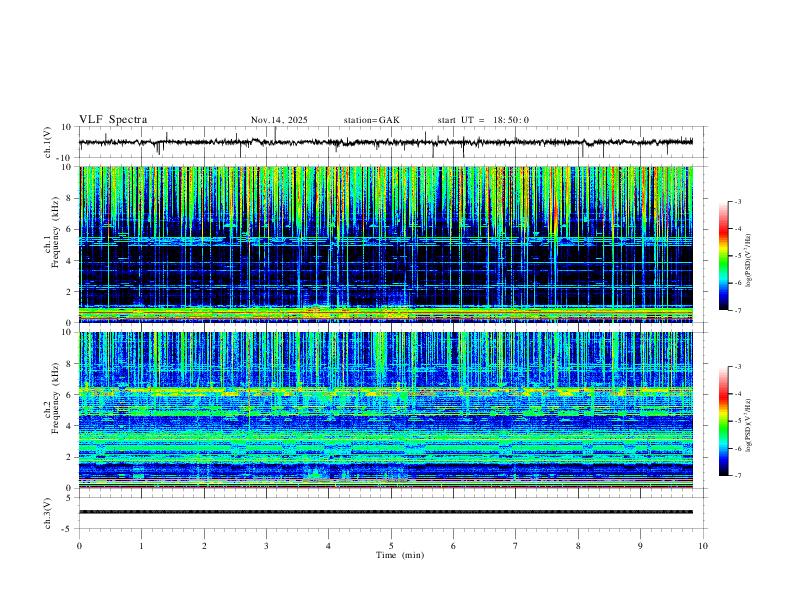Click the "-4" tick on ch.2 colorbar
The image size is (792, 612).
[x=737, y=394]
